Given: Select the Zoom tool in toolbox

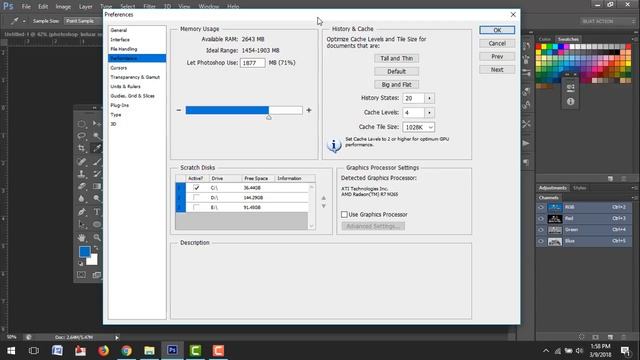Looking at the screenshot, I should [97, 237].
